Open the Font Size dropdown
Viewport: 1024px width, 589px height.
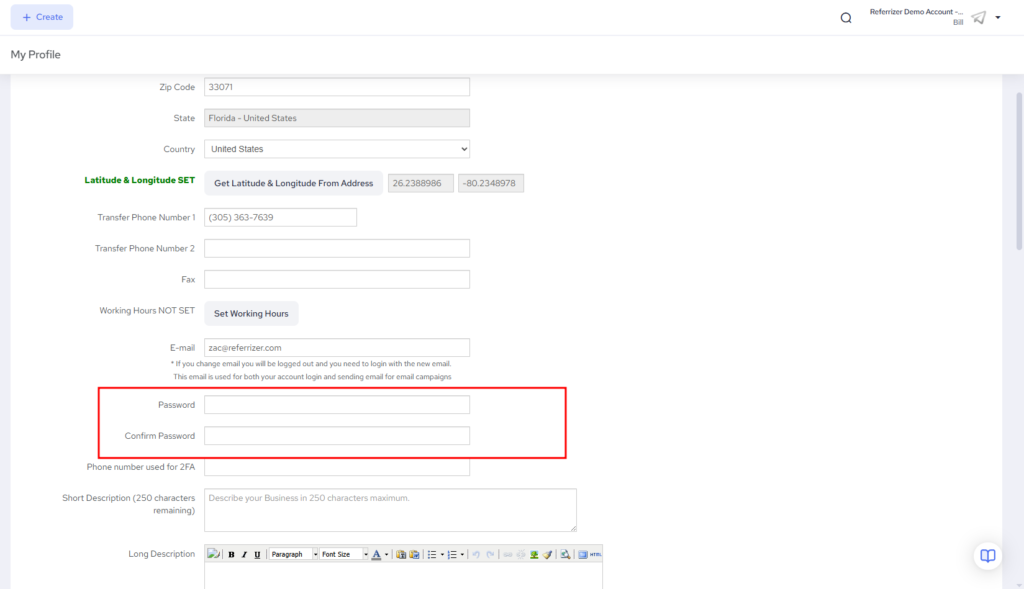point(343,554)
